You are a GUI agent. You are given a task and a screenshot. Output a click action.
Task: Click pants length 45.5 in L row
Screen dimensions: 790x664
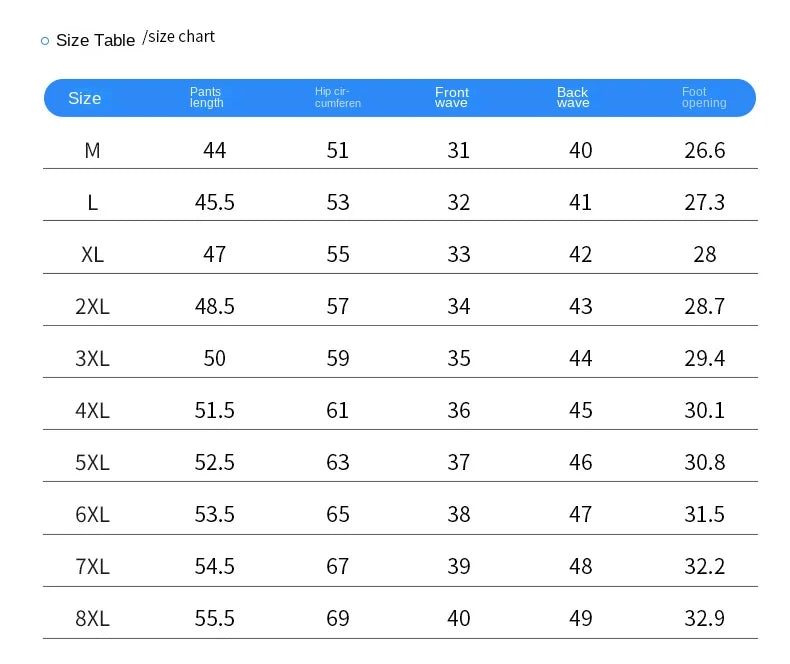pos(215,202)
